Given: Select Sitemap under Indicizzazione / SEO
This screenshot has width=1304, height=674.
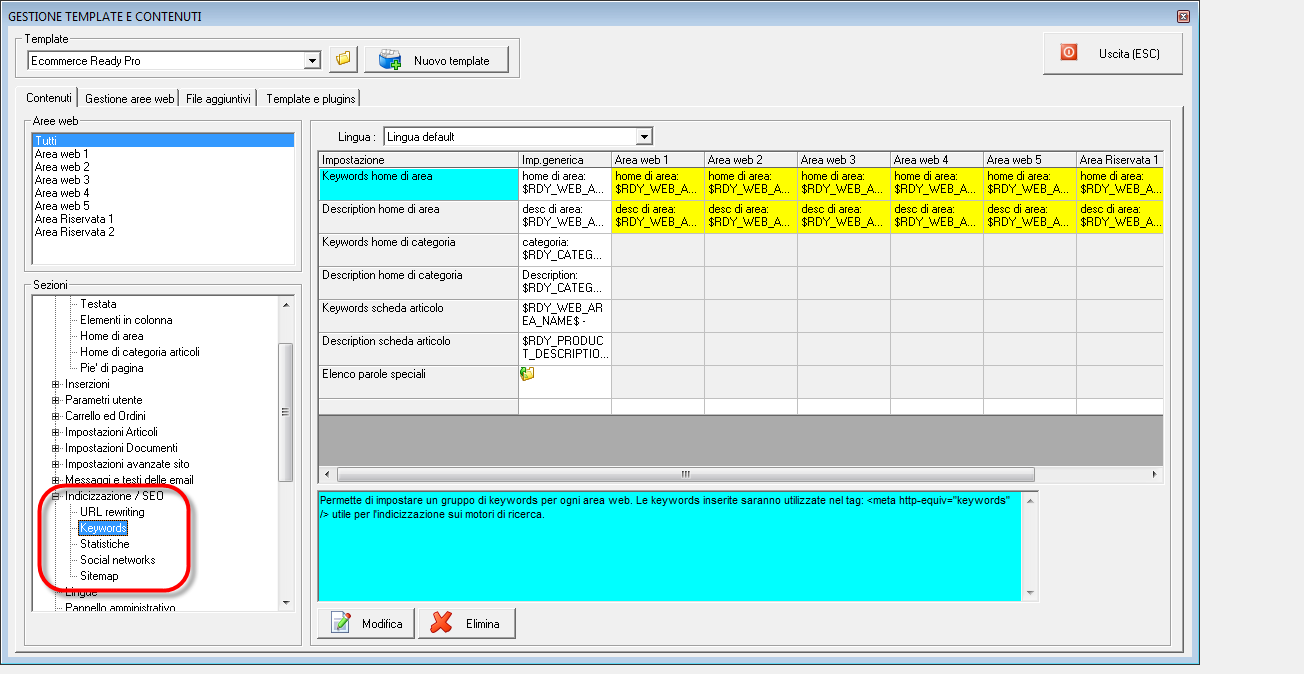Looking at the screenshot, I should pos(99,576).
